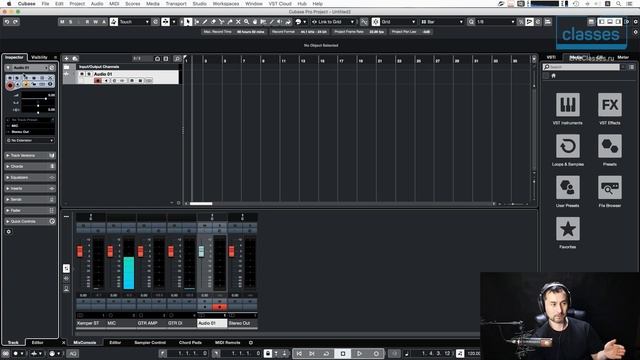Toggle the transport Cycle loop button
640x360 pixels.
coord(326,353)
